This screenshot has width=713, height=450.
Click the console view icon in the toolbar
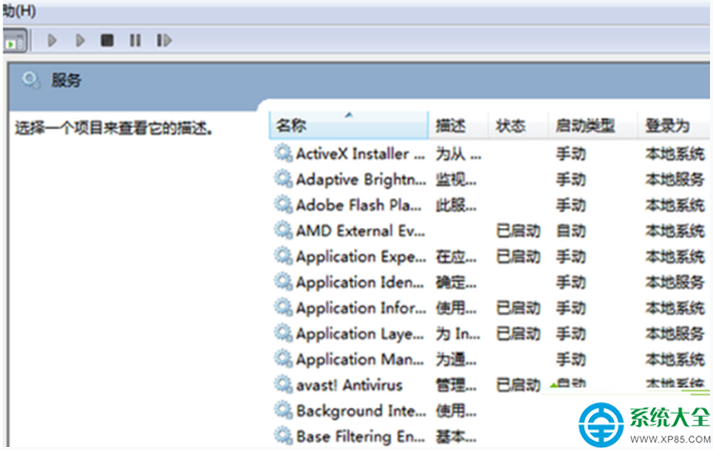click(15, 41)
